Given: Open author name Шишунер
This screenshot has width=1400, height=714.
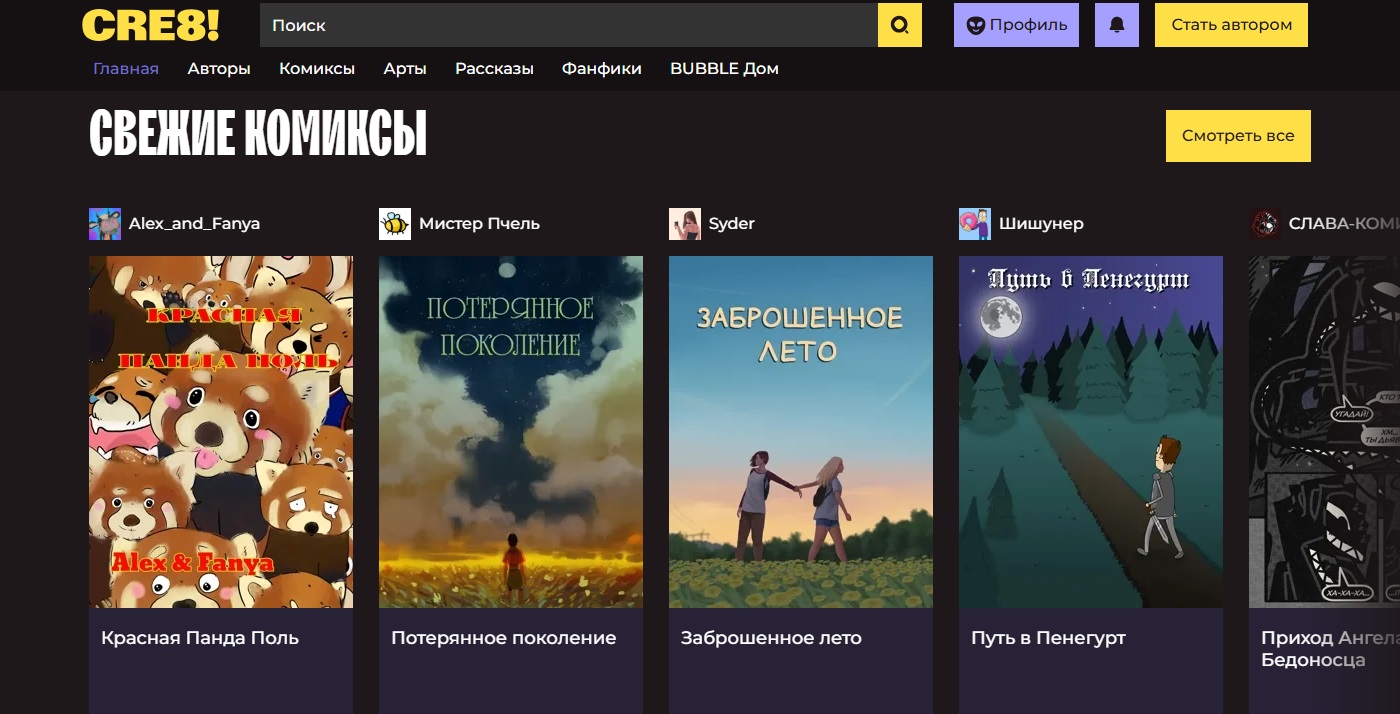Looking at the screenshot, I should (1041, 224).
